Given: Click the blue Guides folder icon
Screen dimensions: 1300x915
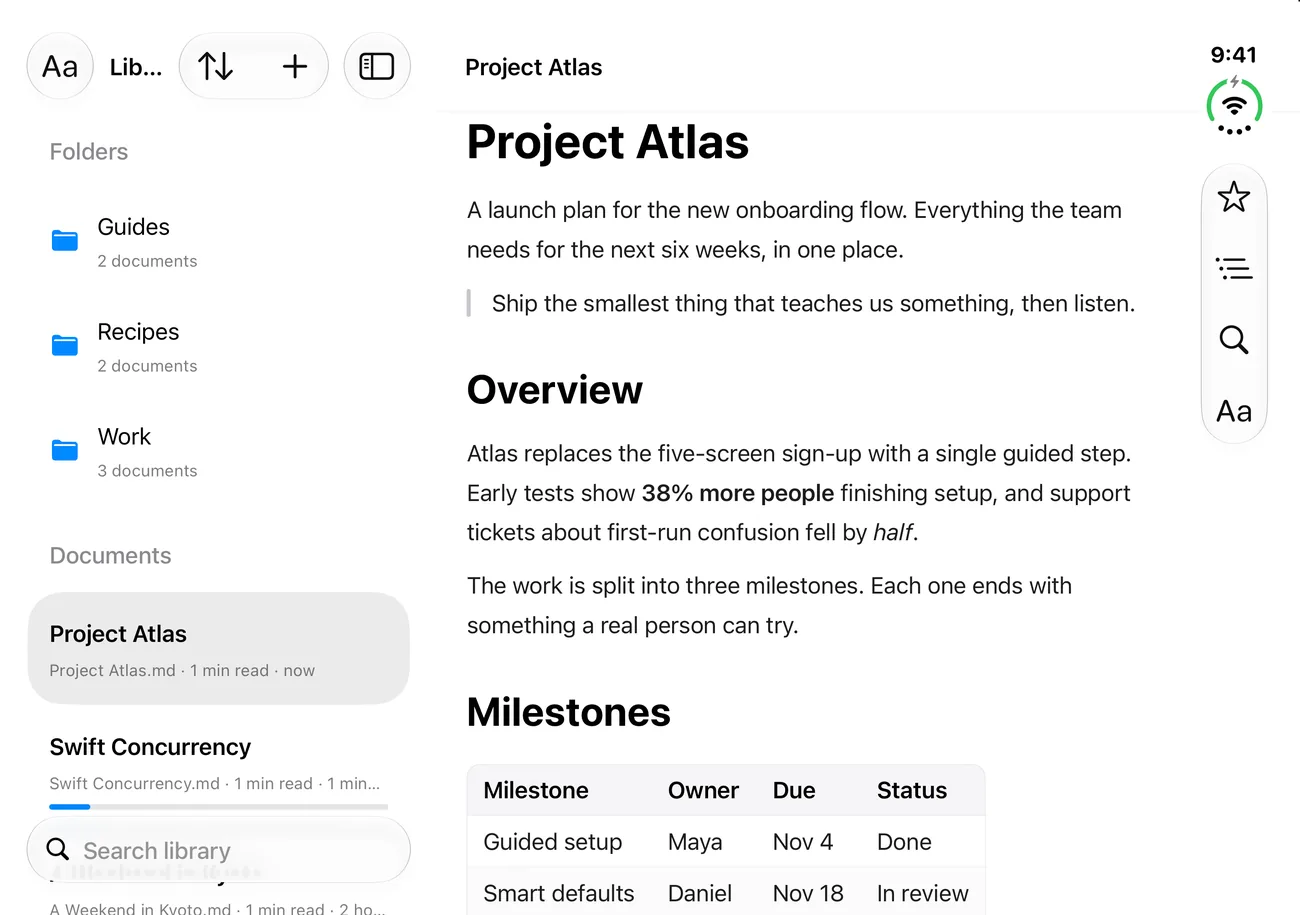Looking at the screenshot, I should 65,240.
